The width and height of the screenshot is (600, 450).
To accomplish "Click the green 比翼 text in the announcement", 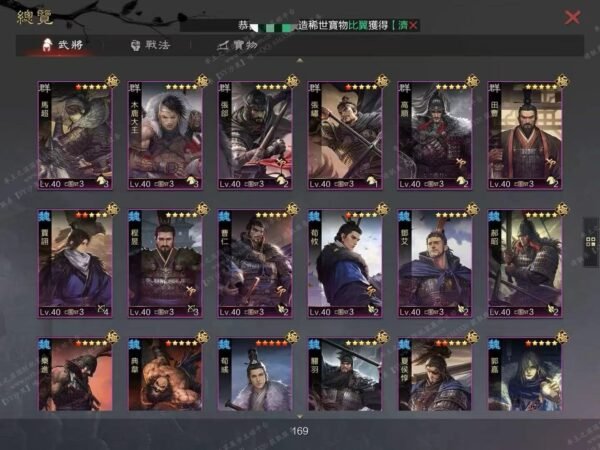I will 358,26.
